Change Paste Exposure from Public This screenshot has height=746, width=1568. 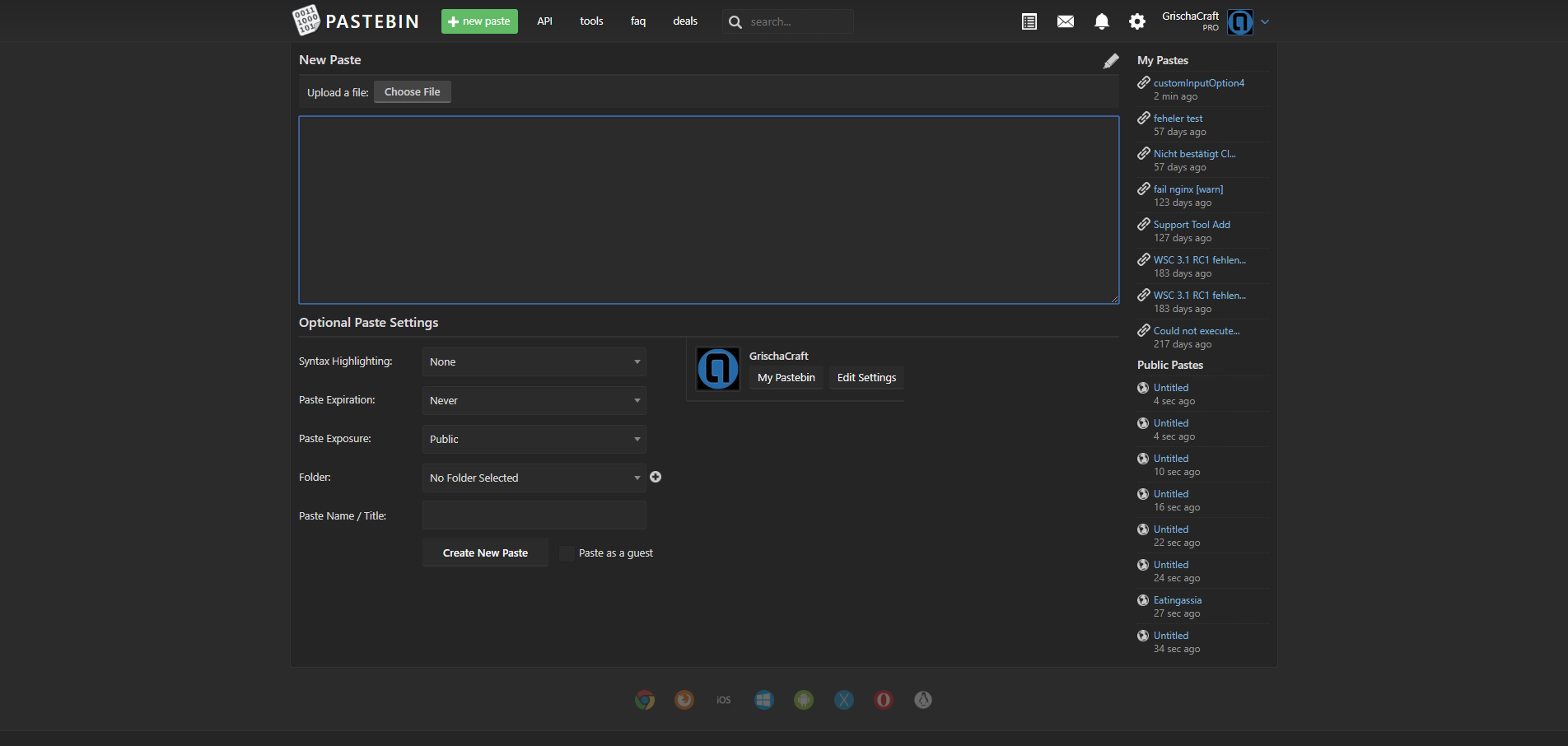click(x=534, y=440)
